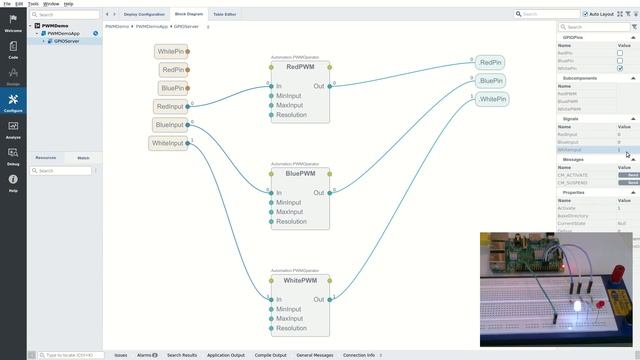640x360 pixels.
Task: Click the WhiteInput output port dot
Action: coord(187,143)
